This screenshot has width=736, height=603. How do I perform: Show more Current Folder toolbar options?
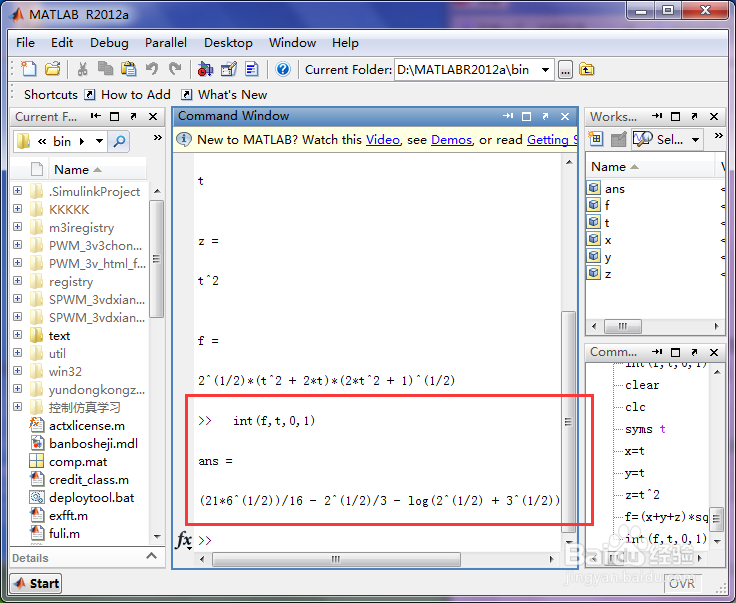[157, 137]
